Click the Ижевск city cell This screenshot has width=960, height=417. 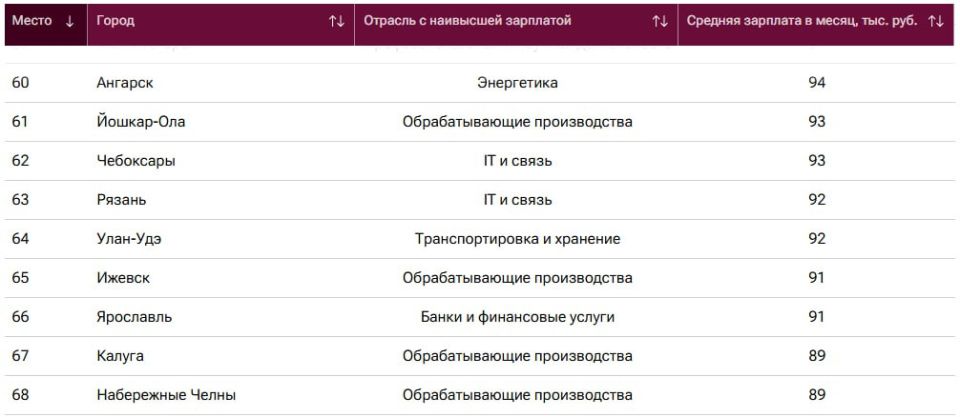tap(123, 278)
